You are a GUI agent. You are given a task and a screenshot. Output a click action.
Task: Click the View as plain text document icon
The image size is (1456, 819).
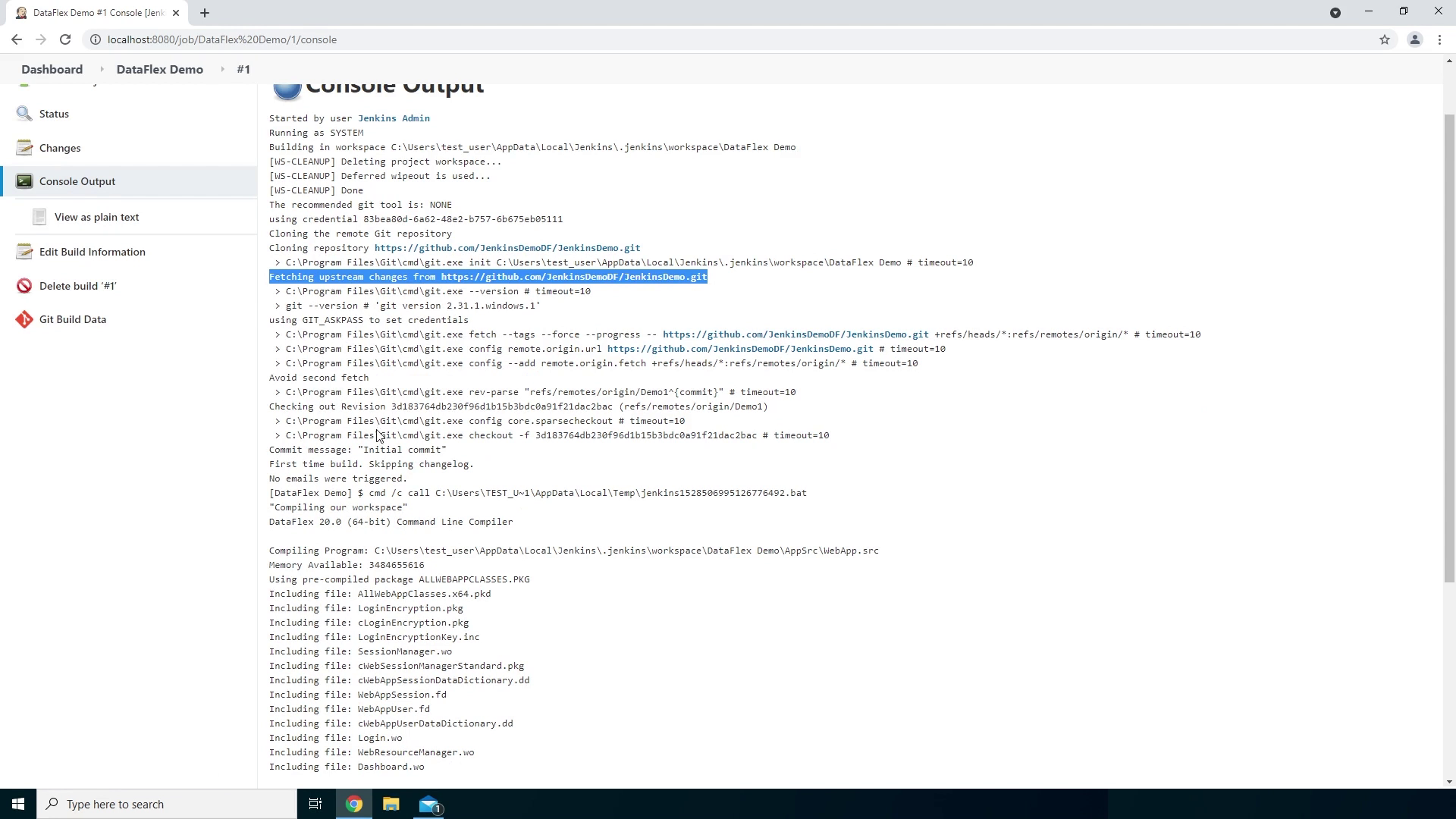coord(39,217)
